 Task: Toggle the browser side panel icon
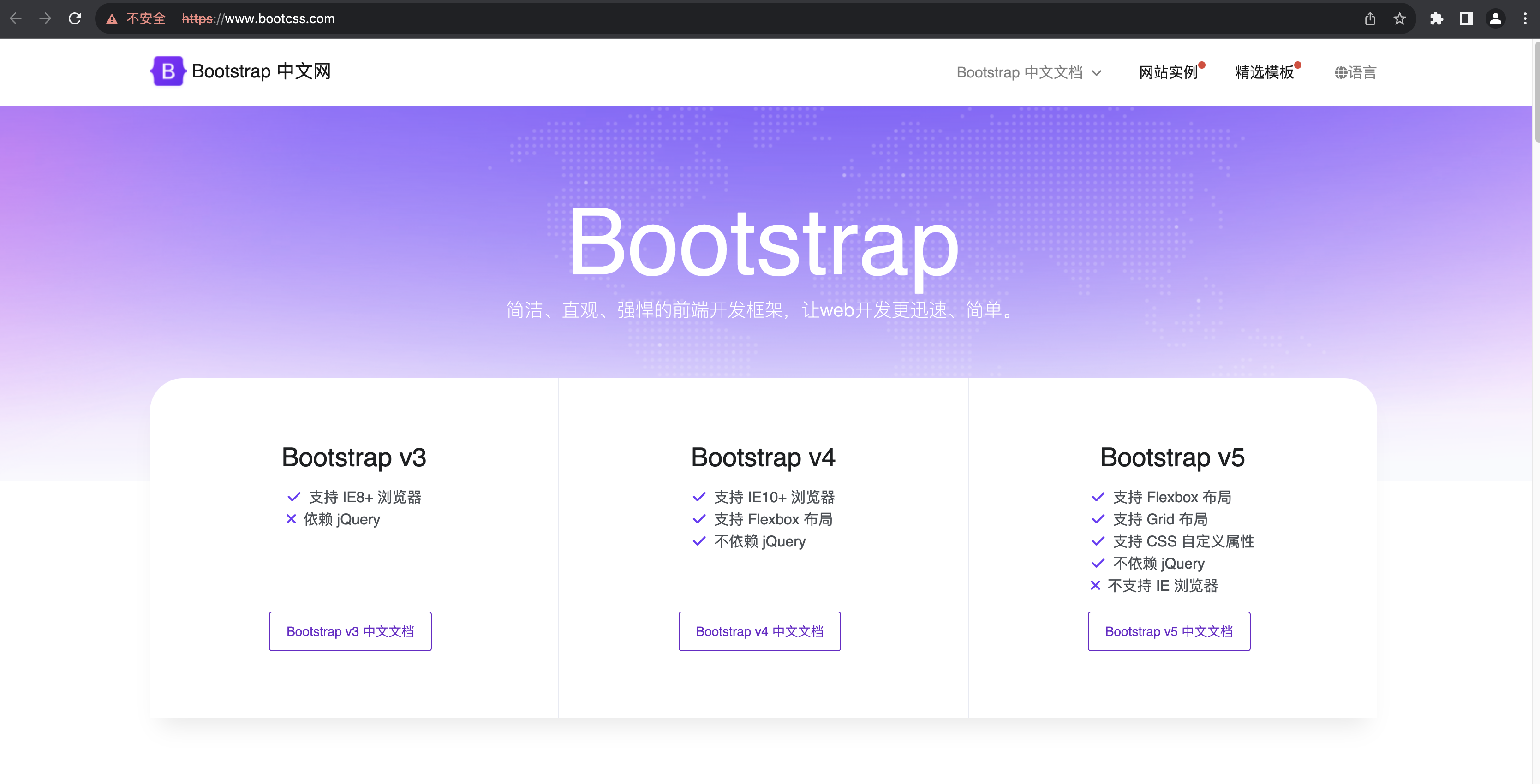1466,19
